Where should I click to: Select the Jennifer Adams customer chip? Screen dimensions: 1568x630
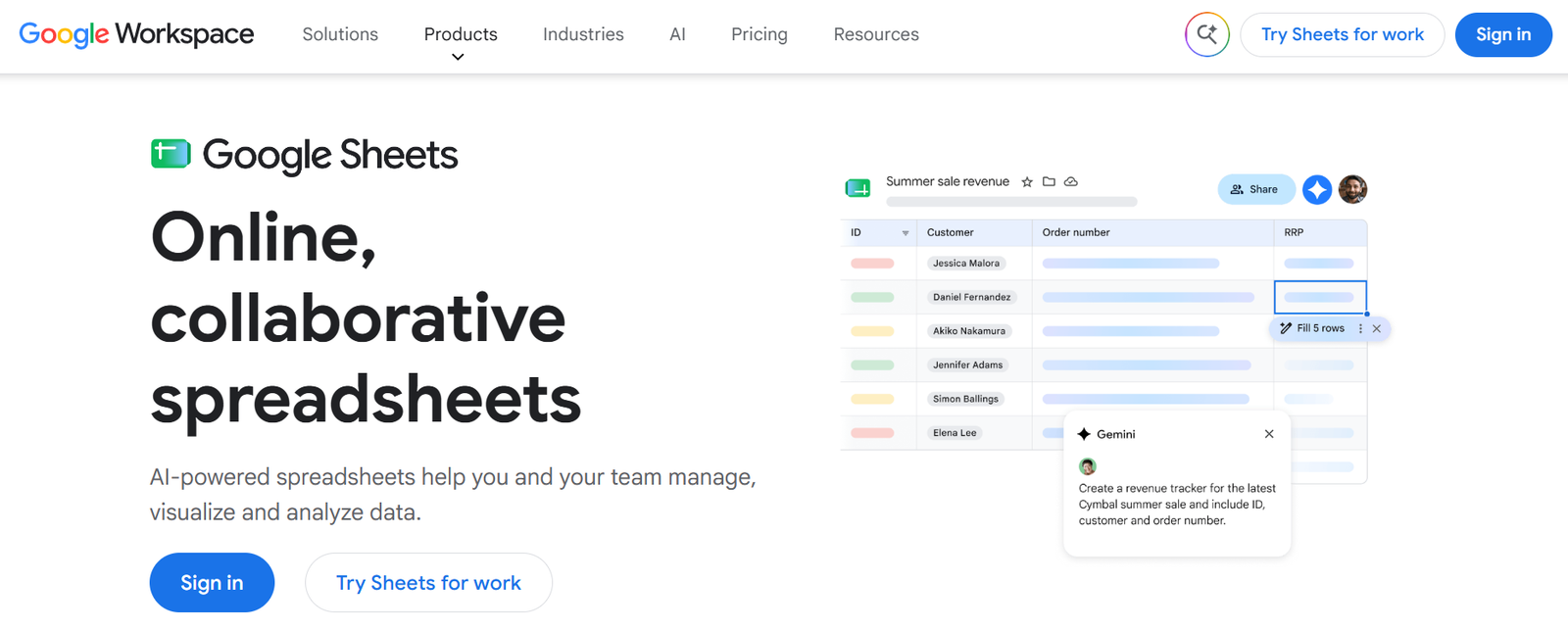tap(967, 364)
